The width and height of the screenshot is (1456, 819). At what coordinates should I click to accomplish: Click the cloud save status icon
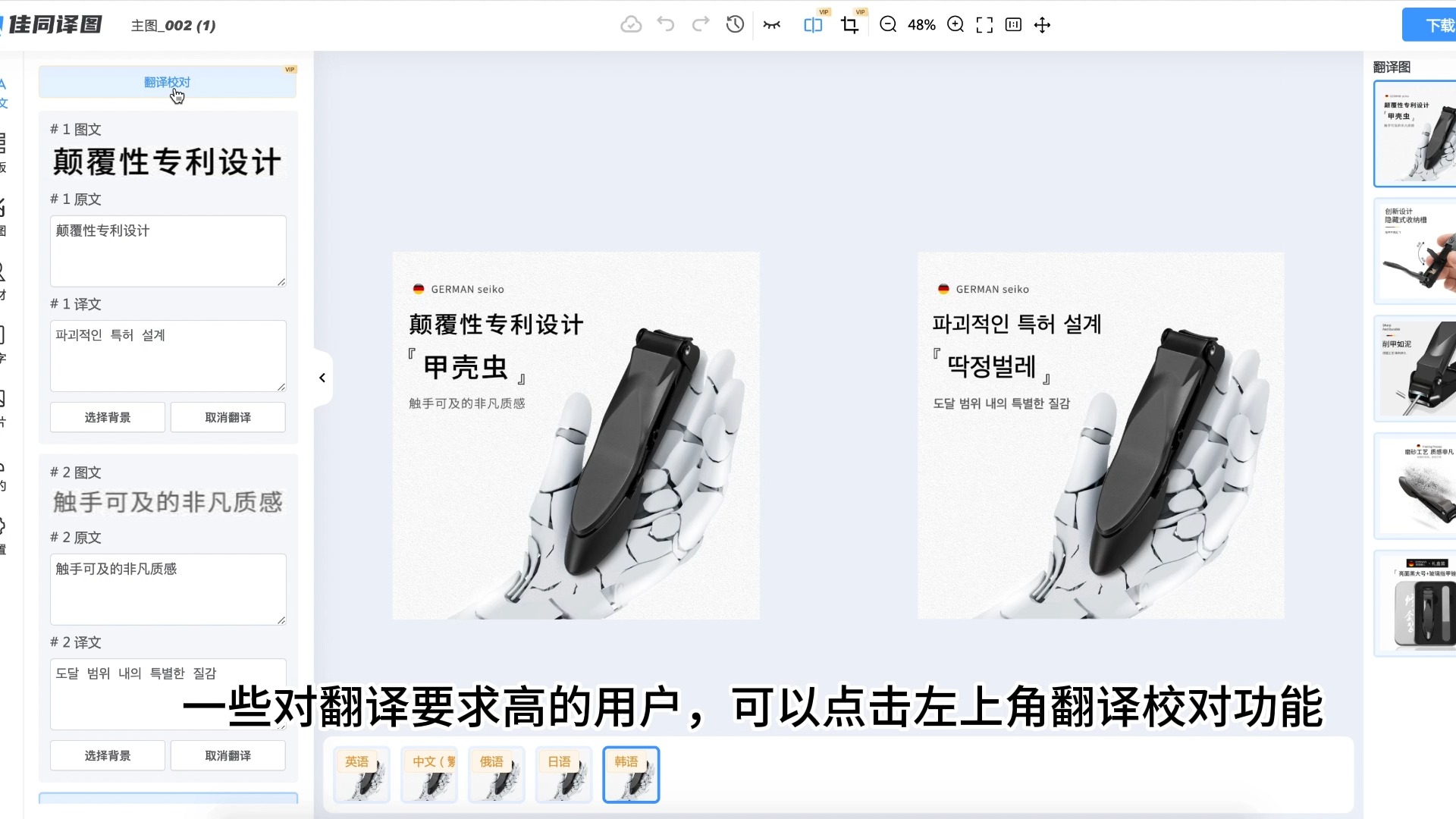tap(630, 24)
